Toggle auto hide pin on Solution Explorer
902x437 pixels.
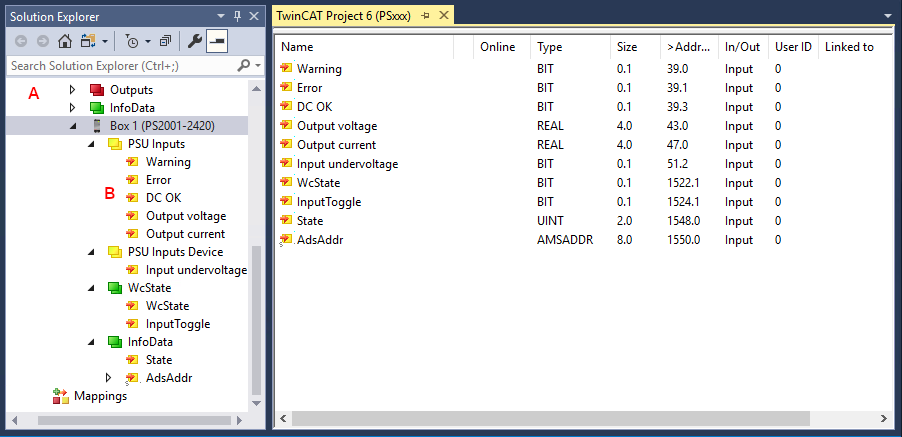point(237,15)
